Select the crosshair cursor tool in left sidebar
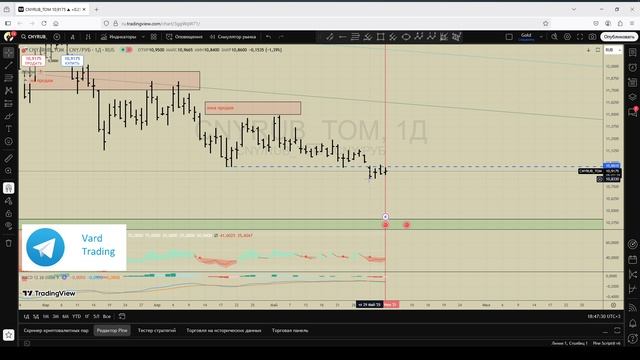This screenshot has height=360, width=640. click(x=9, y=53)
